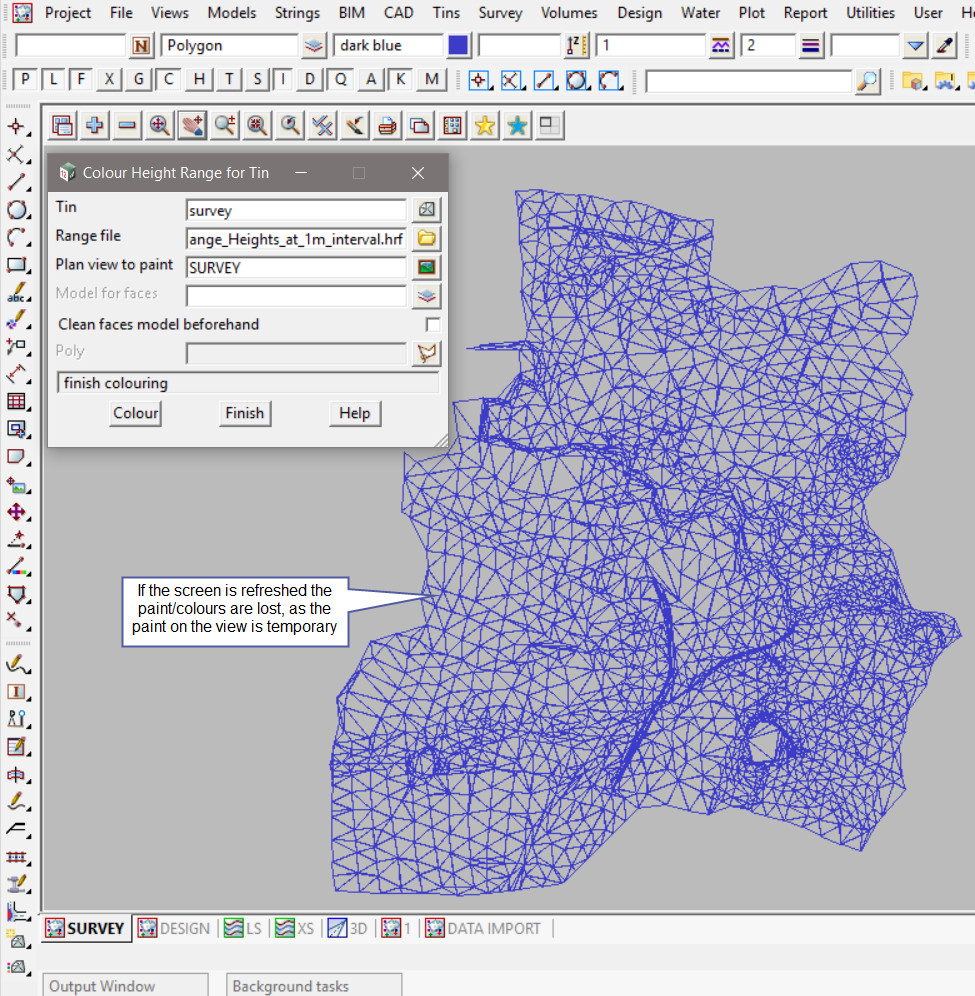Viewport: 975px width, 996px height.
Task: Click the magnifier search icon beside search box
Action: pyautogui.click(x=868, y=81)
